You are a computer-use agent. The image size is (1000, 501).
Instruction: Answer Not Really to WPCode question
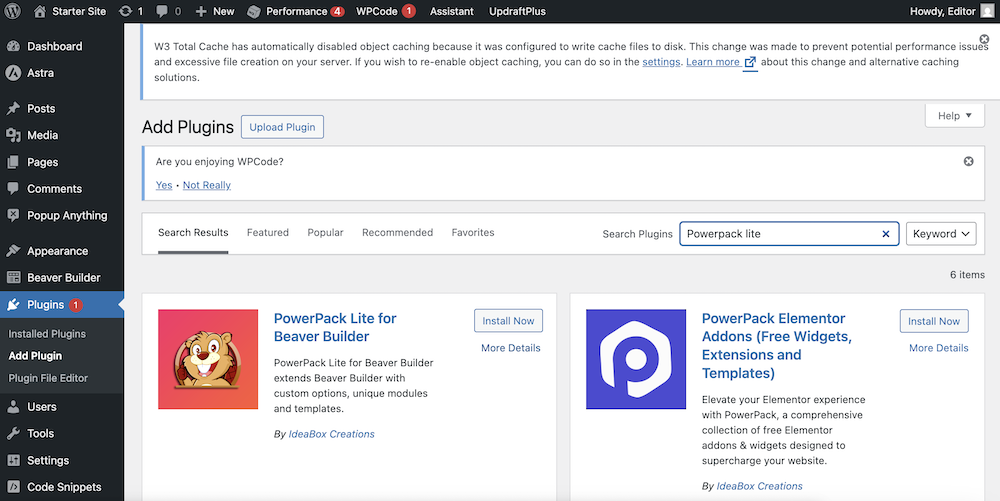(207, 185)
